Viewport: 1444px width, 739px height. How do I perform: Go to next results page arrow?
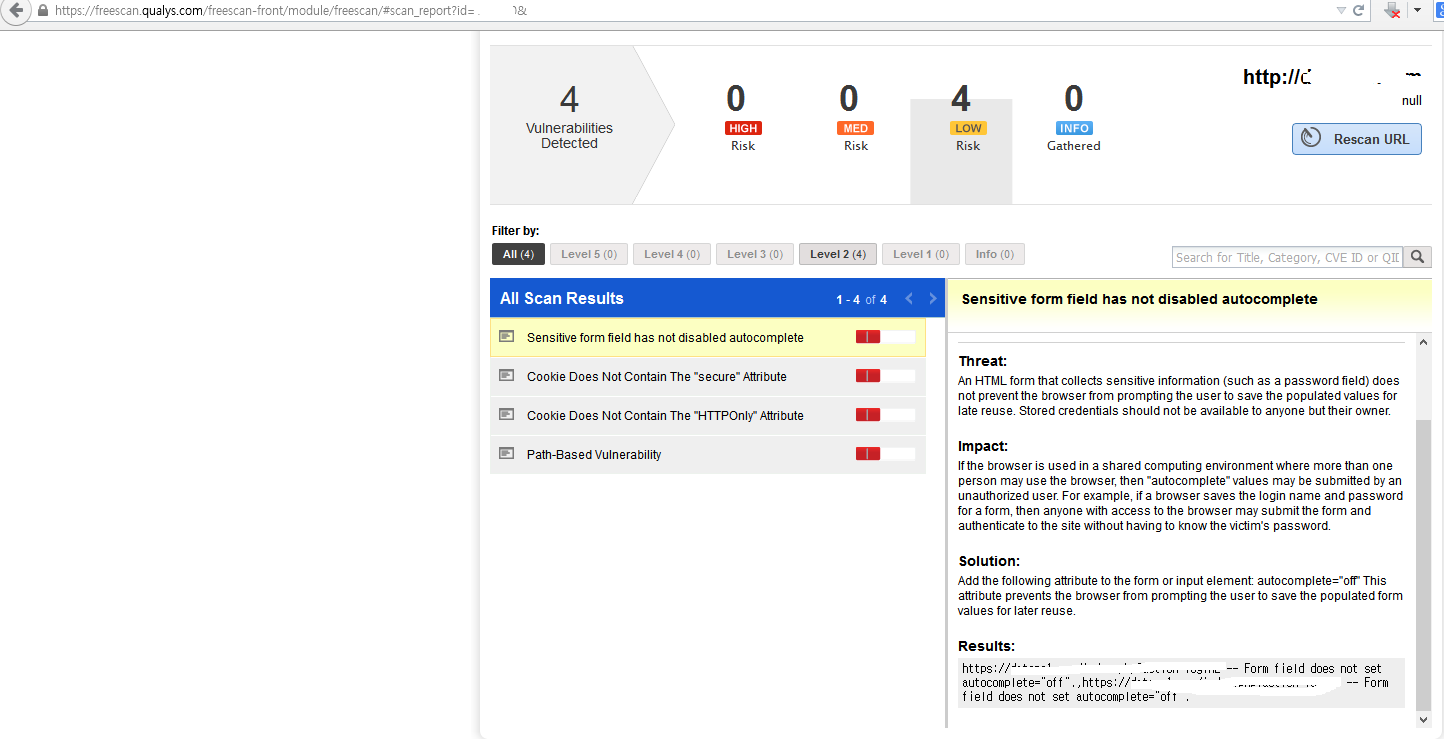pos(933,298)
